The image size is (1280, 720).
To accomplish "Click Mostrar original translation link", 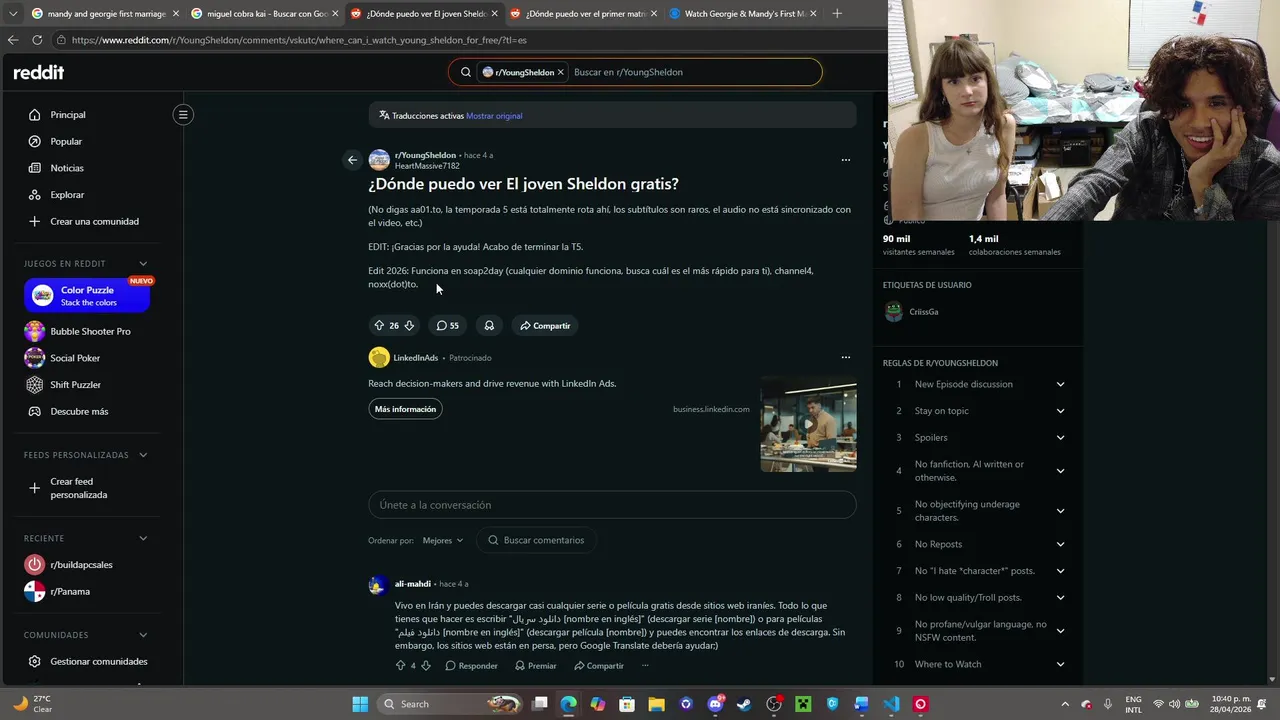I will point(494,116).
